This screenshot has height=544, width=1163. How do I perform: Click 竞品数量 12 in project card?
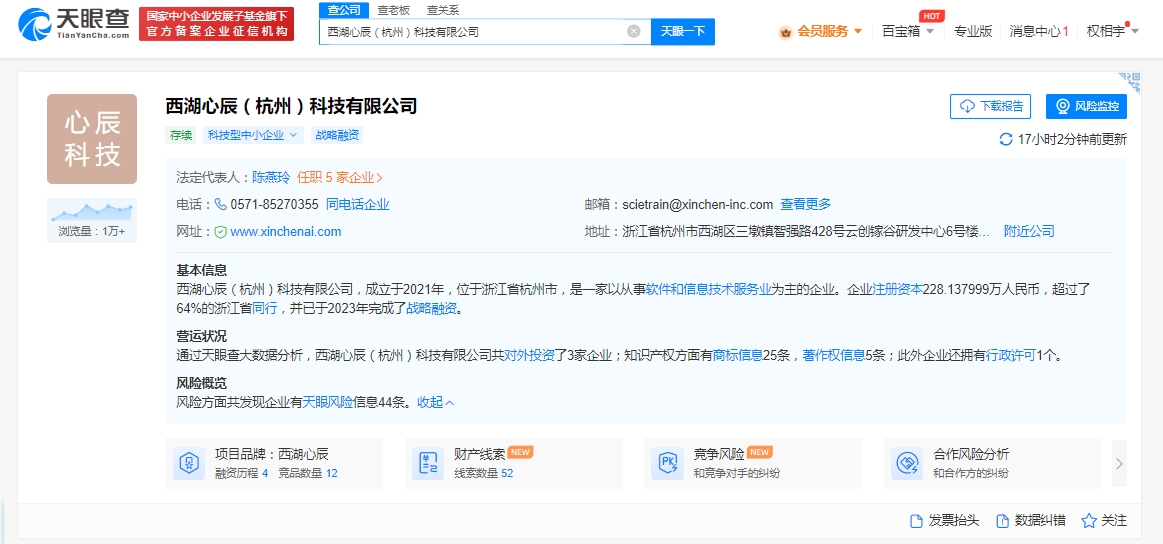308,473
